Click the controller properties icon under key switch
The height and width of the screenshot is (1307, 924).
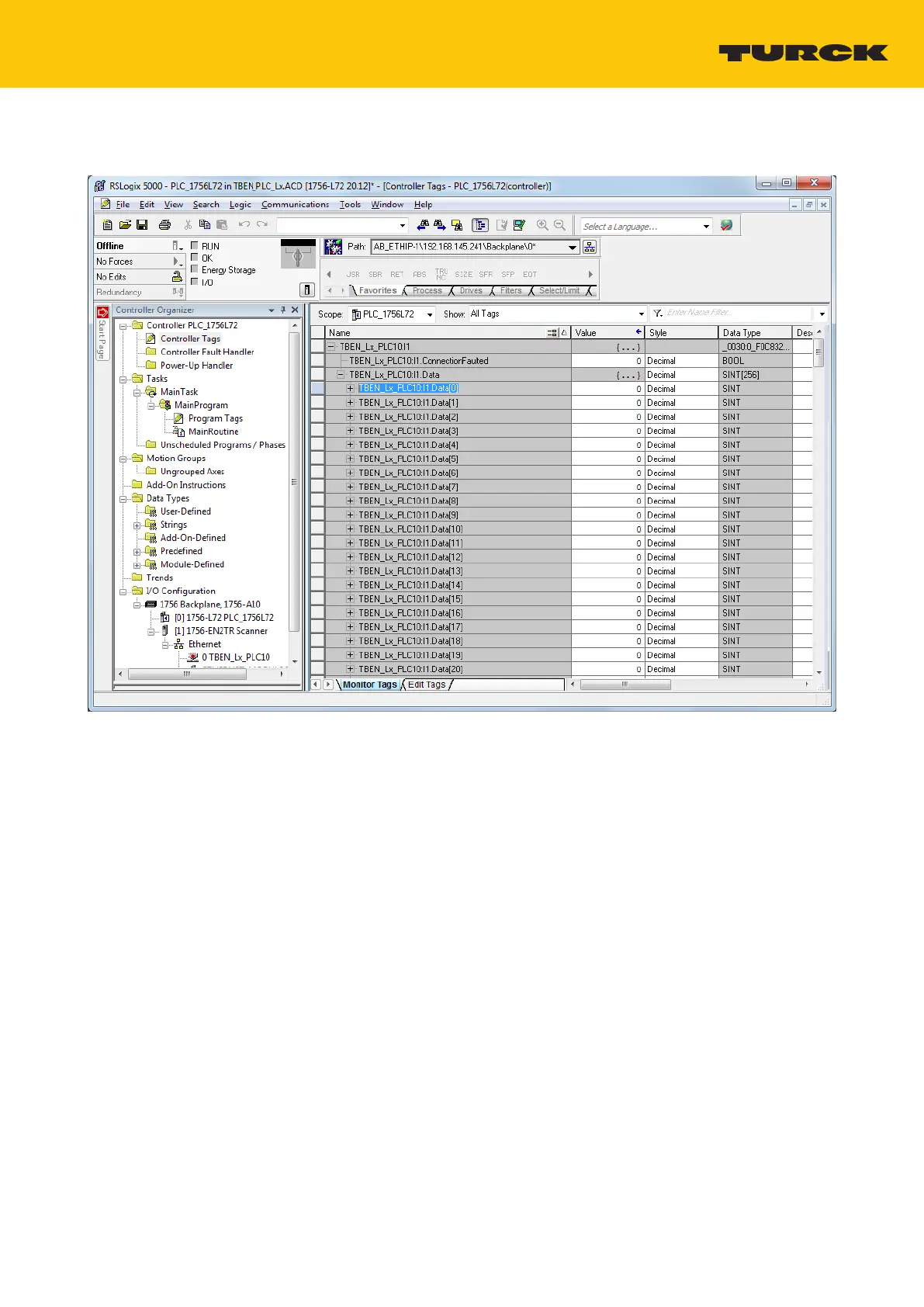point(307,289)
